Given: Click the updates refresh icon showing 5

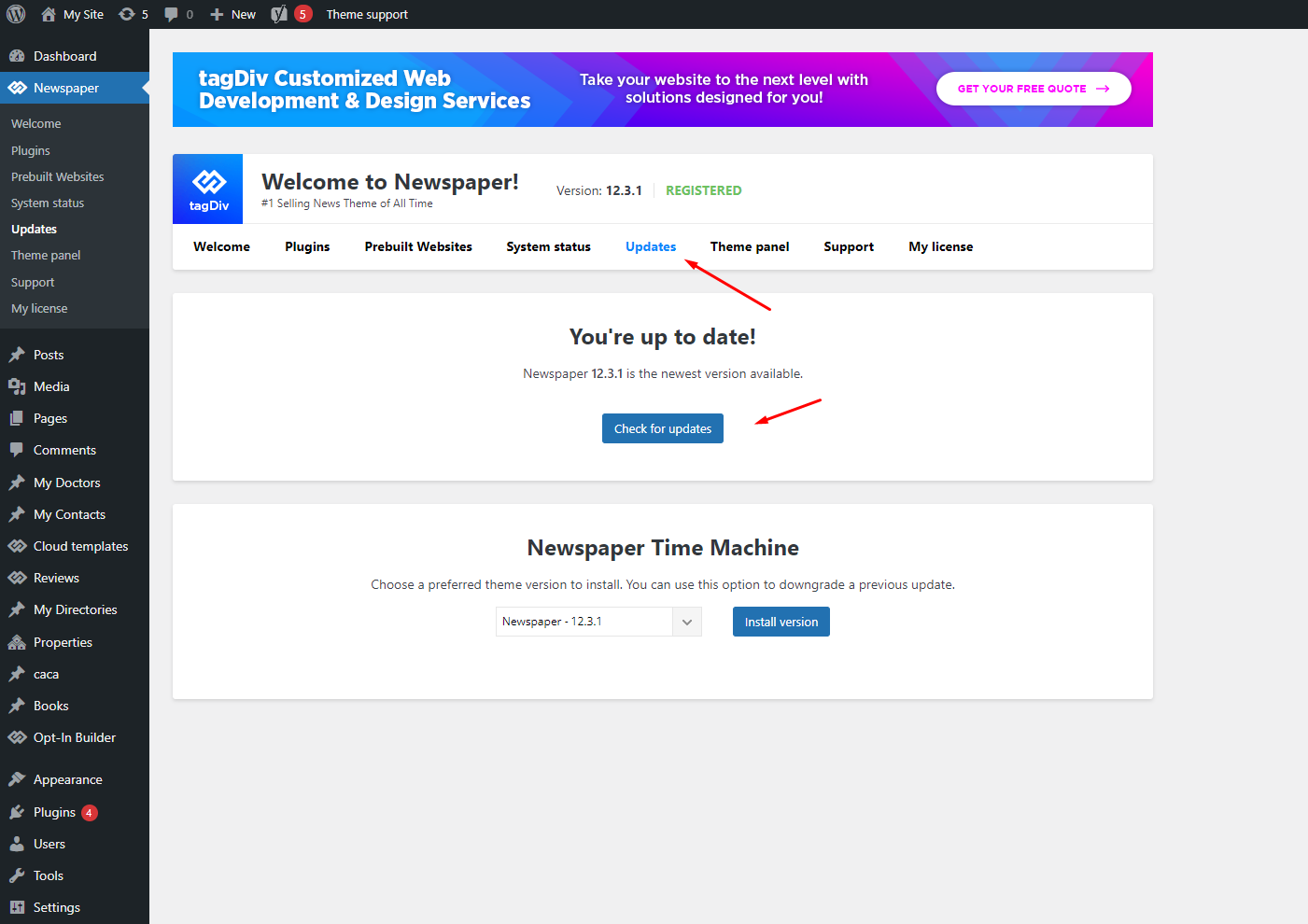Looking at the screenshot, I should click(x=127, y=14).
